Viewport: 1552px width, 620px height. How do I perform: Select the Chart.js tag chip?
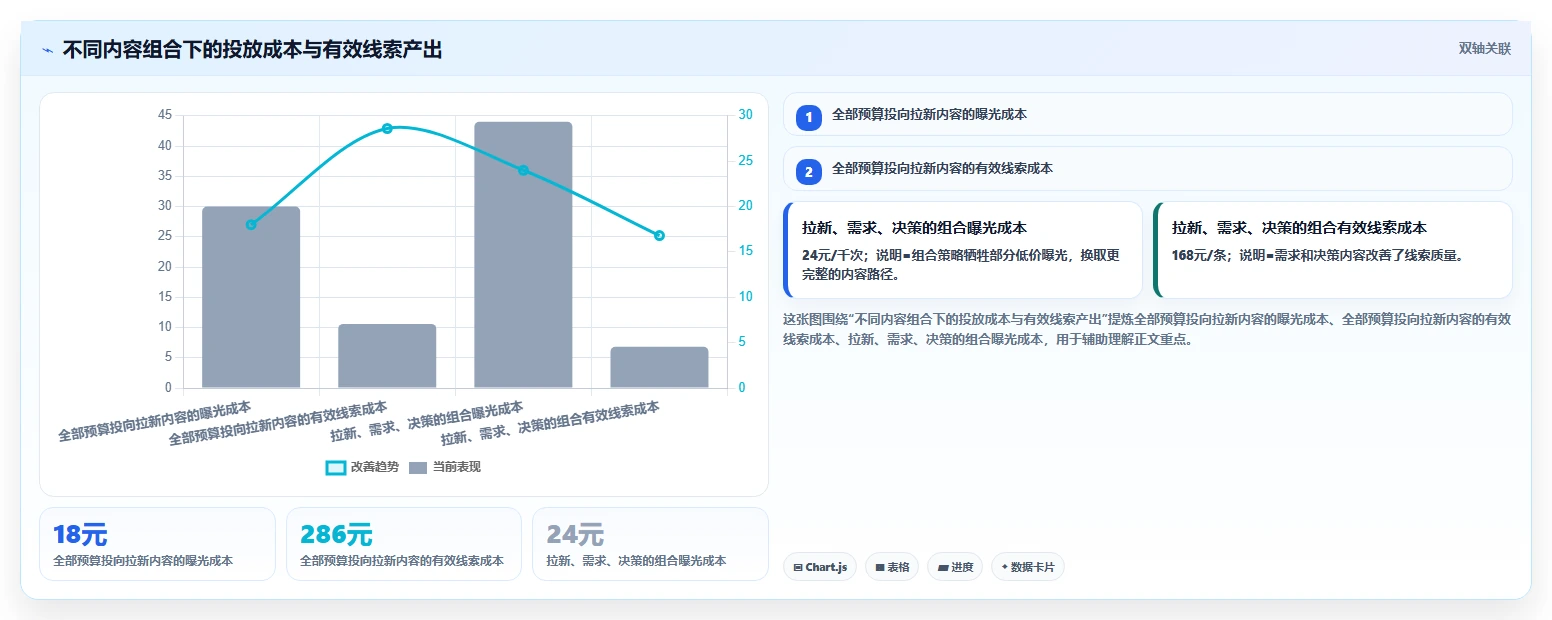tap(820, 567)
